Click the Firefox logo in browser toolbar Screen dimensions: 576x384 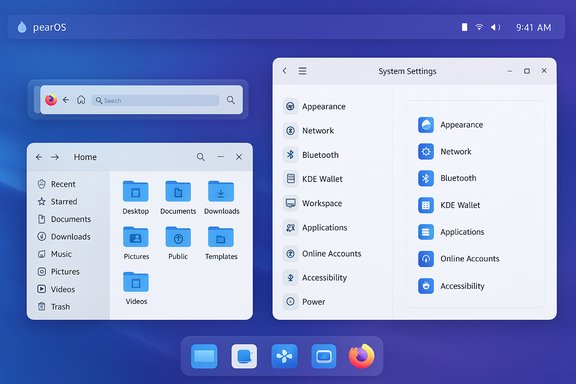coord(51,100)
